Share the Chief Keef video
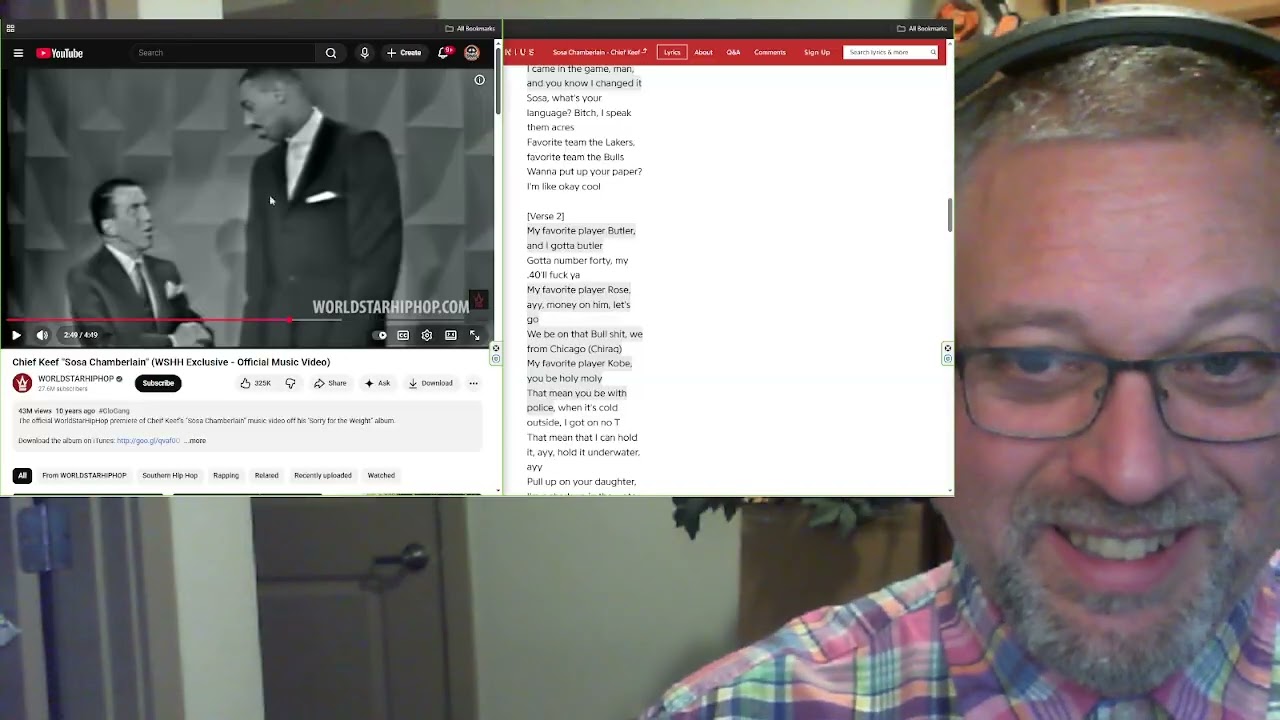The height and width of the screenshot is (720, 1280). [x=330, y=383]
